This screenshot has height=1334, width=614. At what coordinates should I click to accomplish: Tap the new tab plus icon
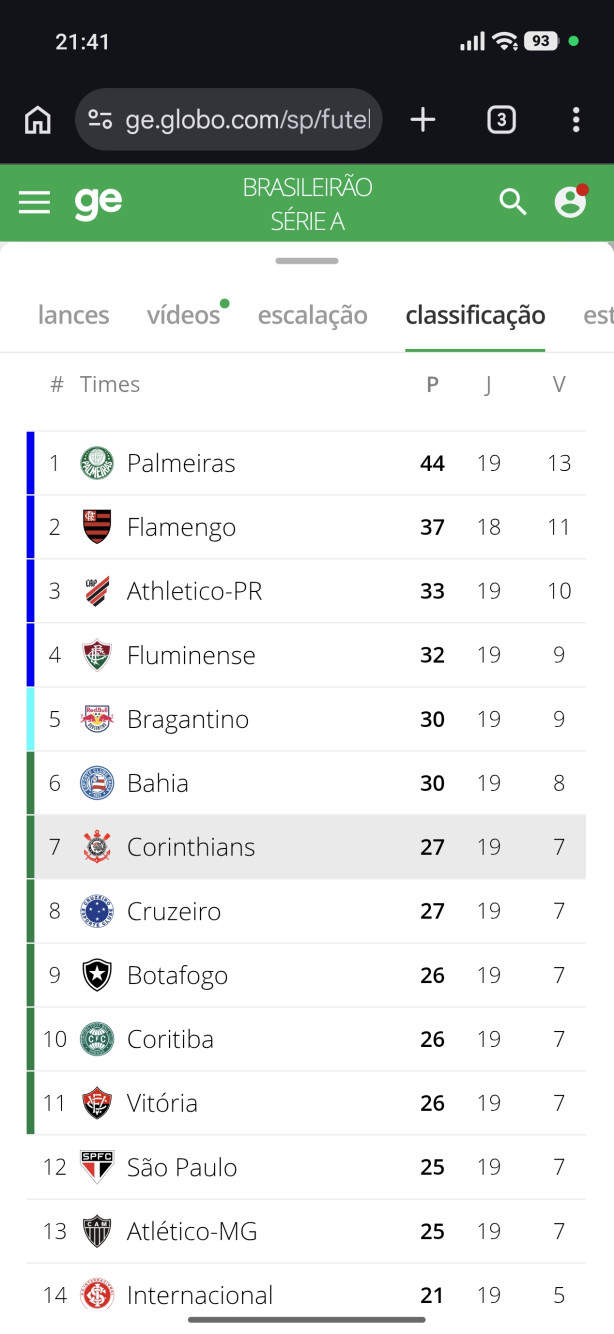[423, 120]
